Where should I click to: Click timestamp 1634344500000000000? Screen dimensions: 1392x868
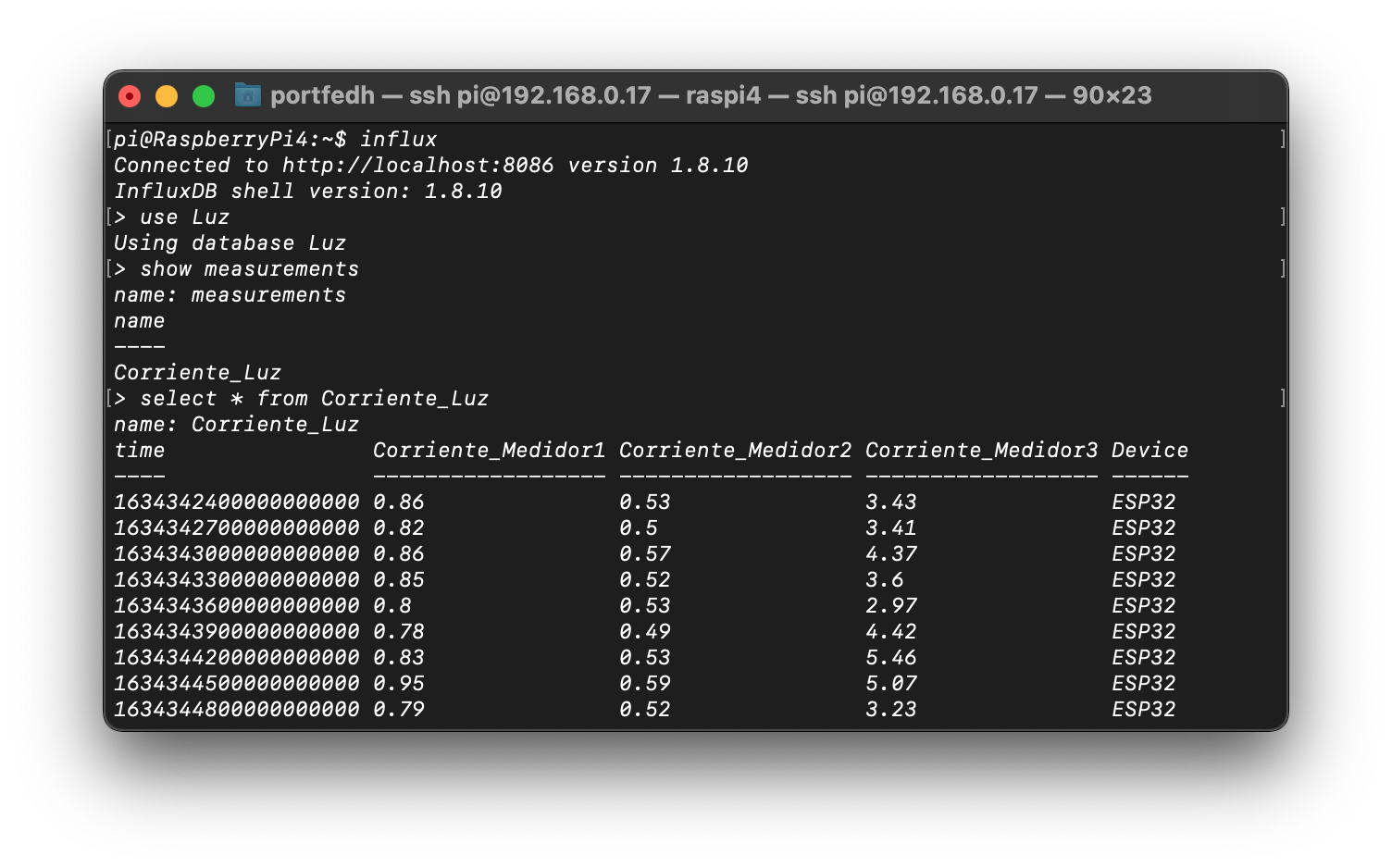(236, 683)
